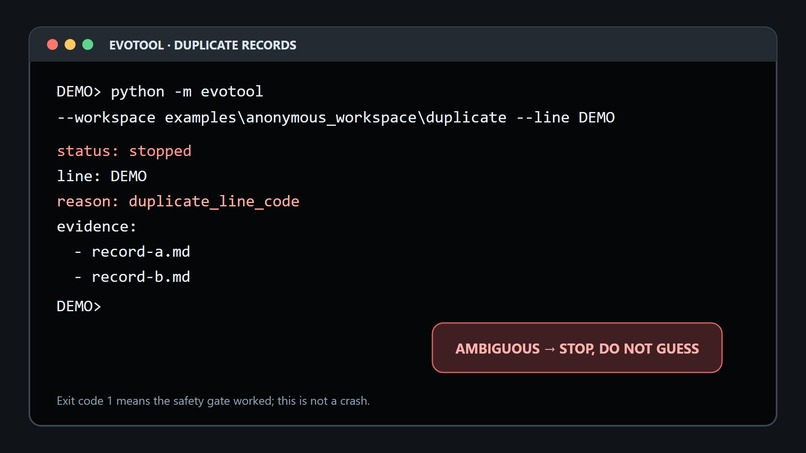Click the 'status: stopped' line
Viewport: 806px width, 453px height.
tap(124, 151)
